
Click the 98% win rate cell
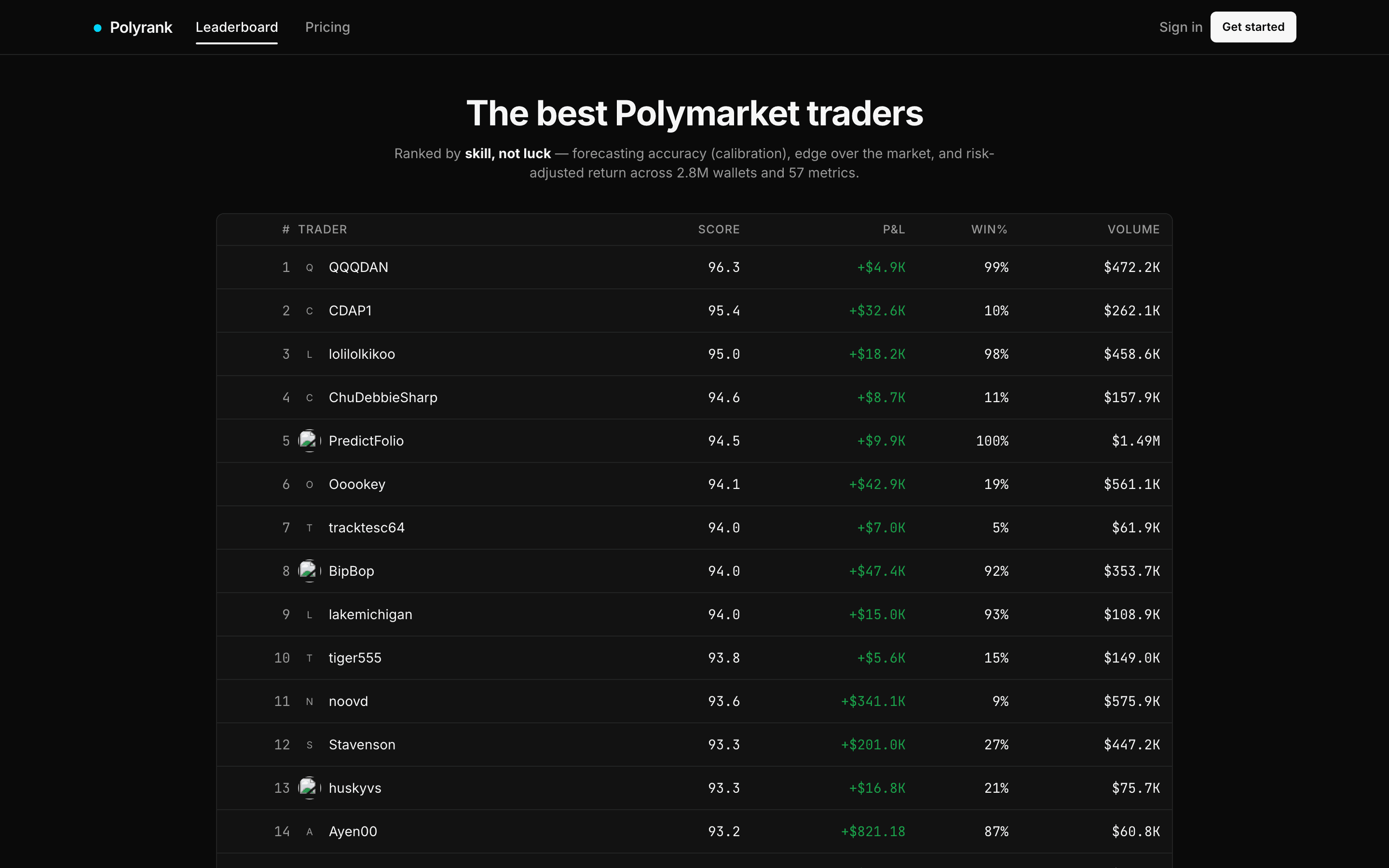click(996, 354)
